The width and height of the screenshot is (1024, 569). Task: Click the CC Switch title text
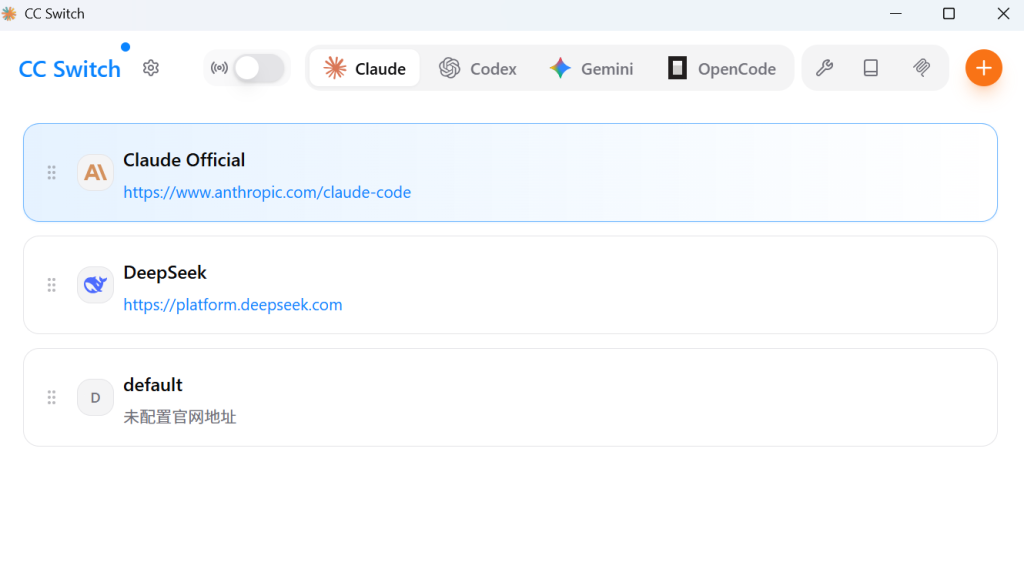click(x=70, y=69)
